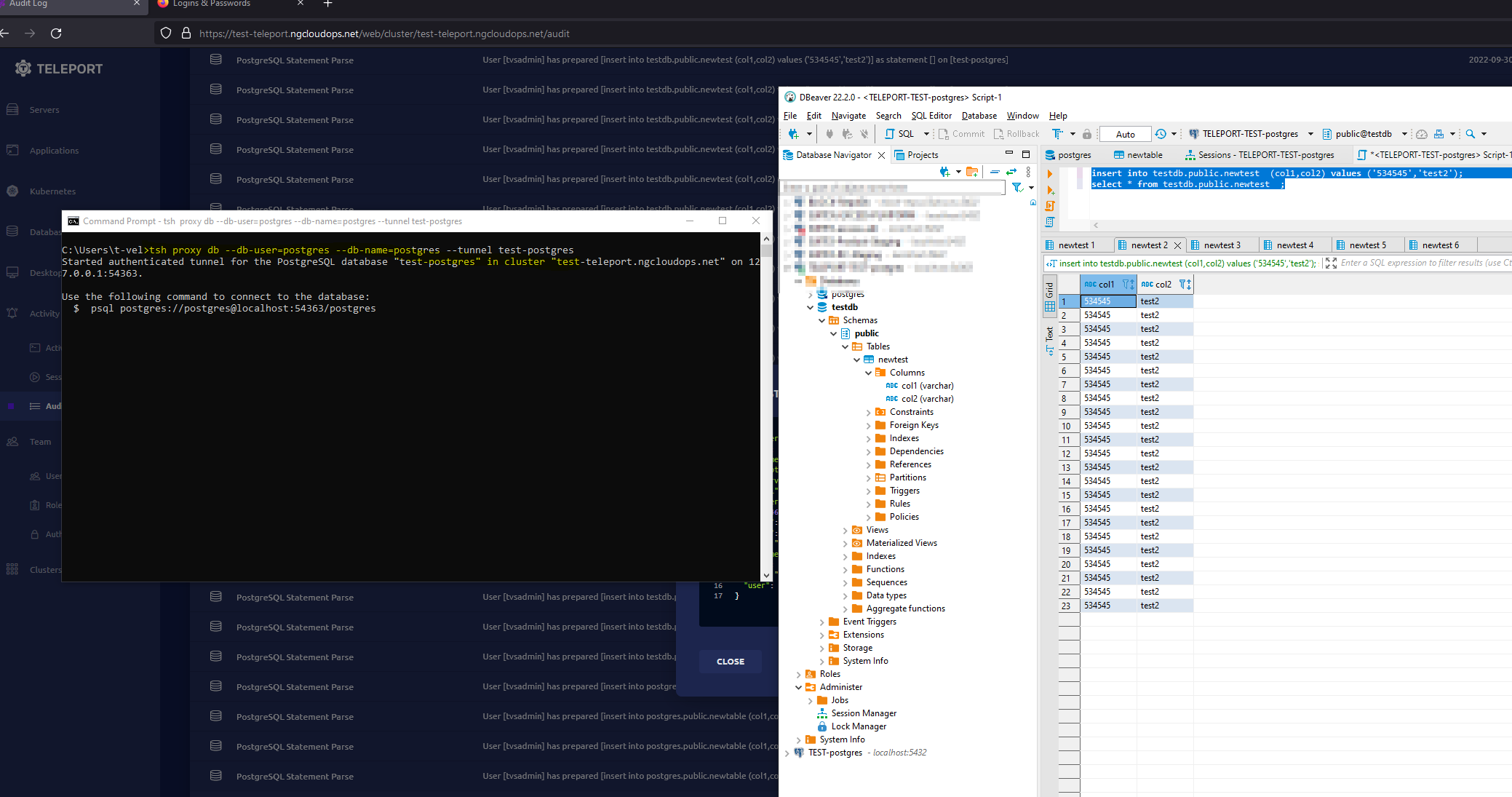Click the transaction lock icon in toolbar
Screen dimensions: 1512x797
coord(1087,134)
